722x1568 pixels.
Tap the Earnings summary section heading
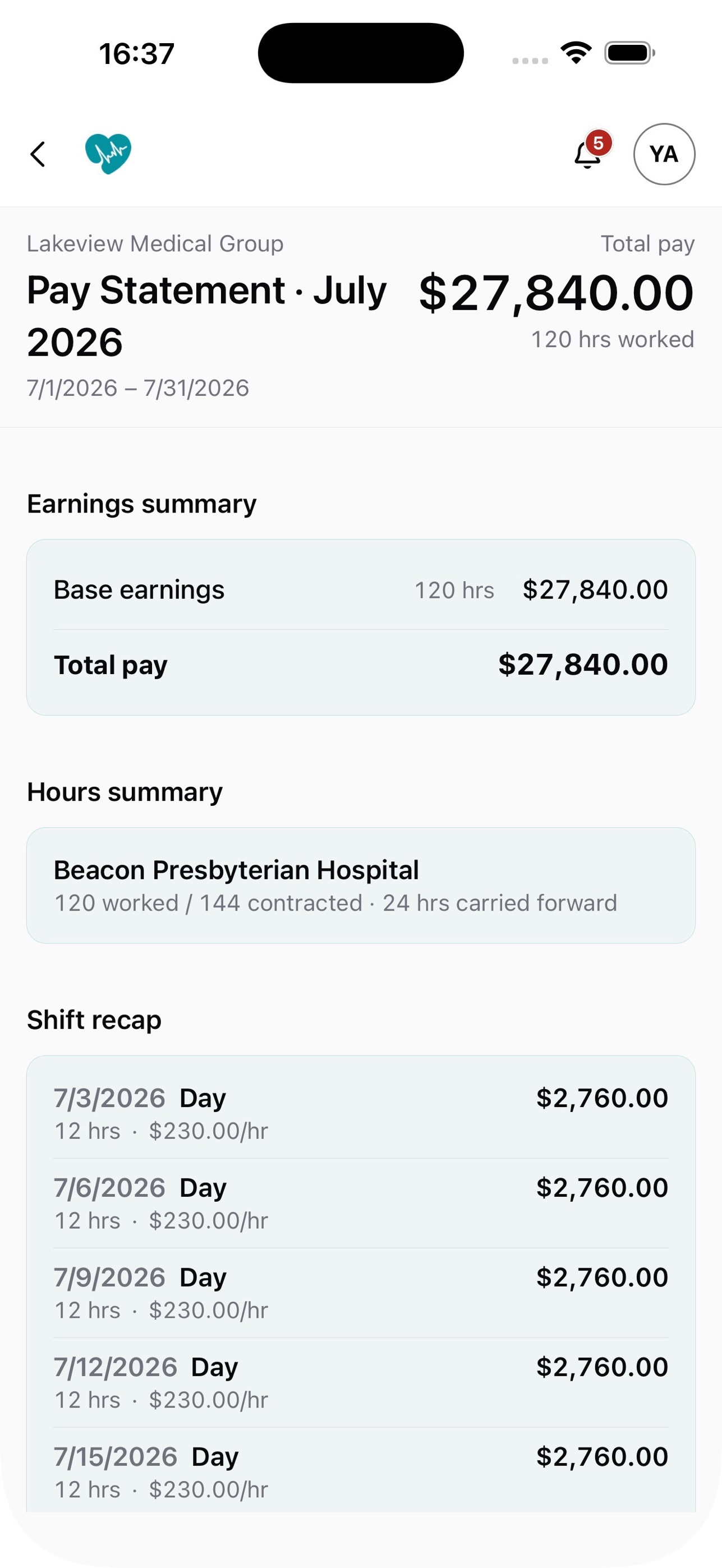coord(142,504)
